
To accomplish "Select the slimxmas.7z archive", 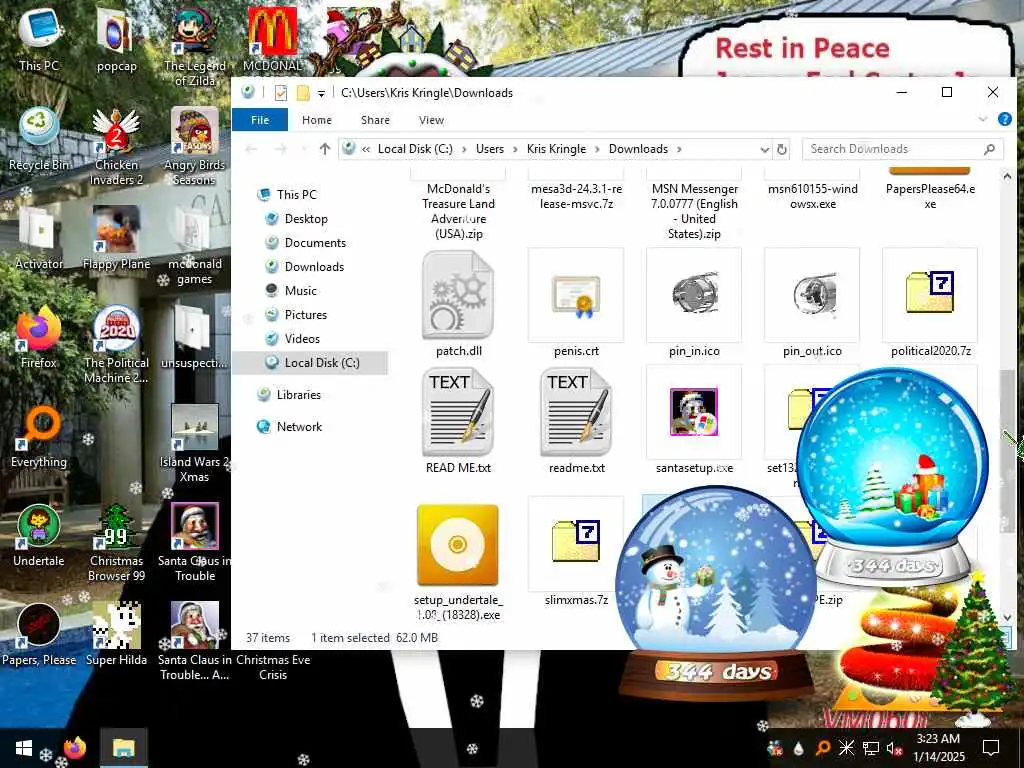I will coord(576,552).
